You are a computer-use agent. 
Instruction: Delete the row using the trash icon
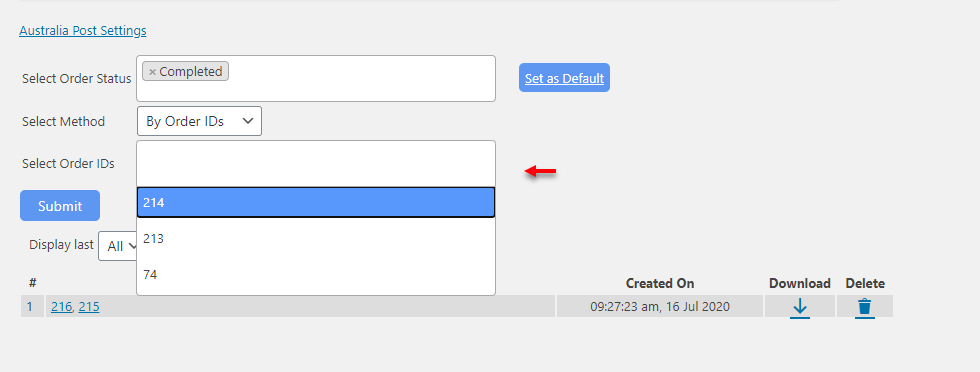pyautogui.click(x=864, y=307)
